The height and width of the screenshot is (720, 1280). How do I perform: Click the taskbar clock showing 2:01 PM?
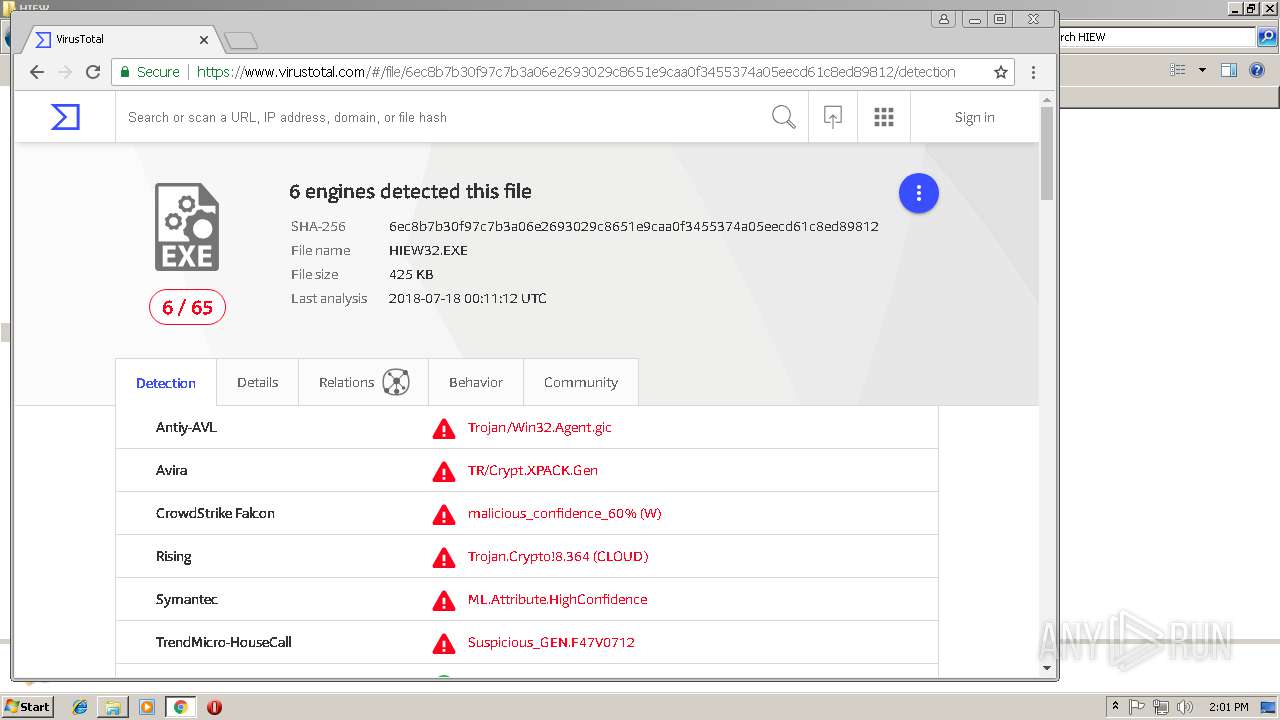[x=1228, y=707]
